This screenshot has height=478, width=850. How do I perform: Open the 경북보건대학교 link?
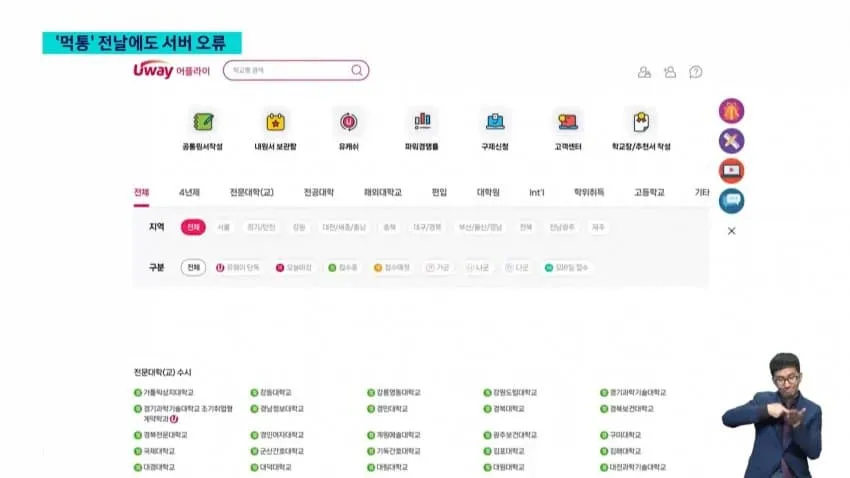pyautogui.click(x=632, y=409)
